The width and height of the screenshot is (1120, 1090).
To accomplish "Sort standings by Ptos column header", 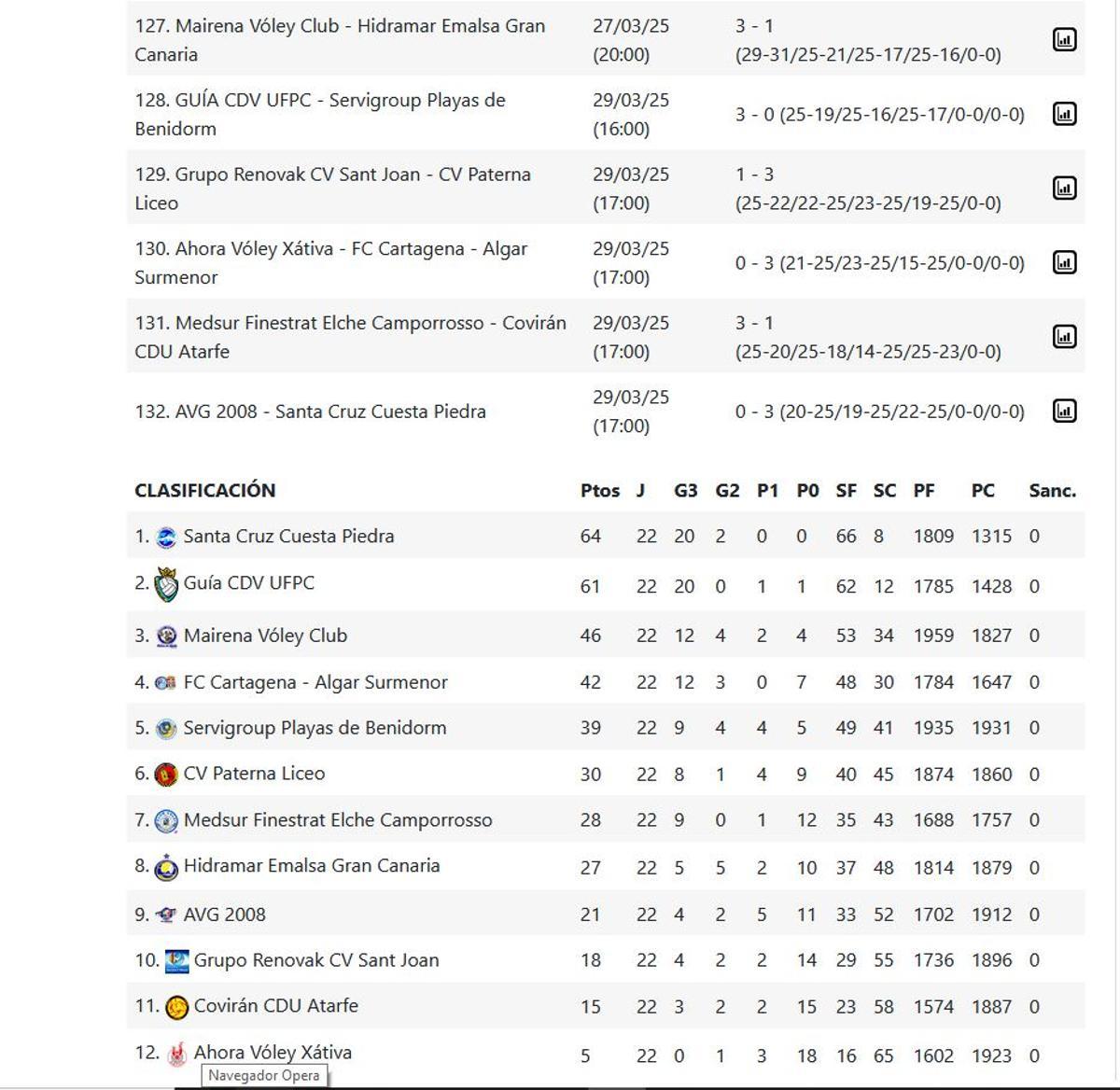I will [602, 490].
